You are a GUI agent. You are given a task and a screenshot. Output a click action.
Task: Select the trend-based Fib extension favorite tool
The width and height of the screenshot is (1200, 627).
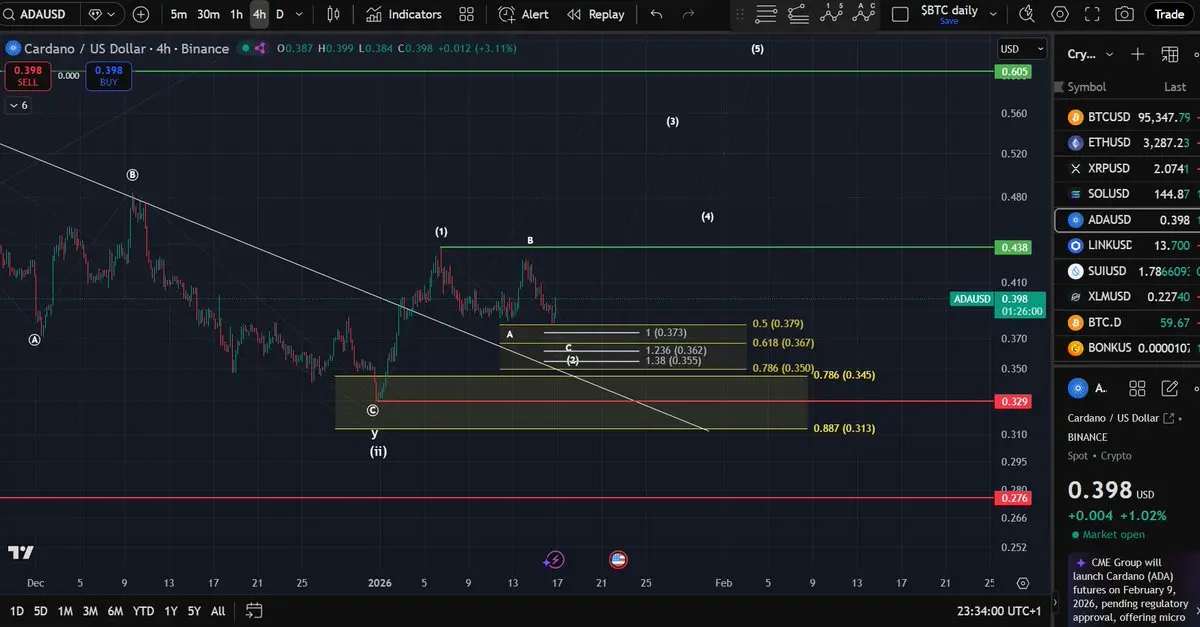798,14
